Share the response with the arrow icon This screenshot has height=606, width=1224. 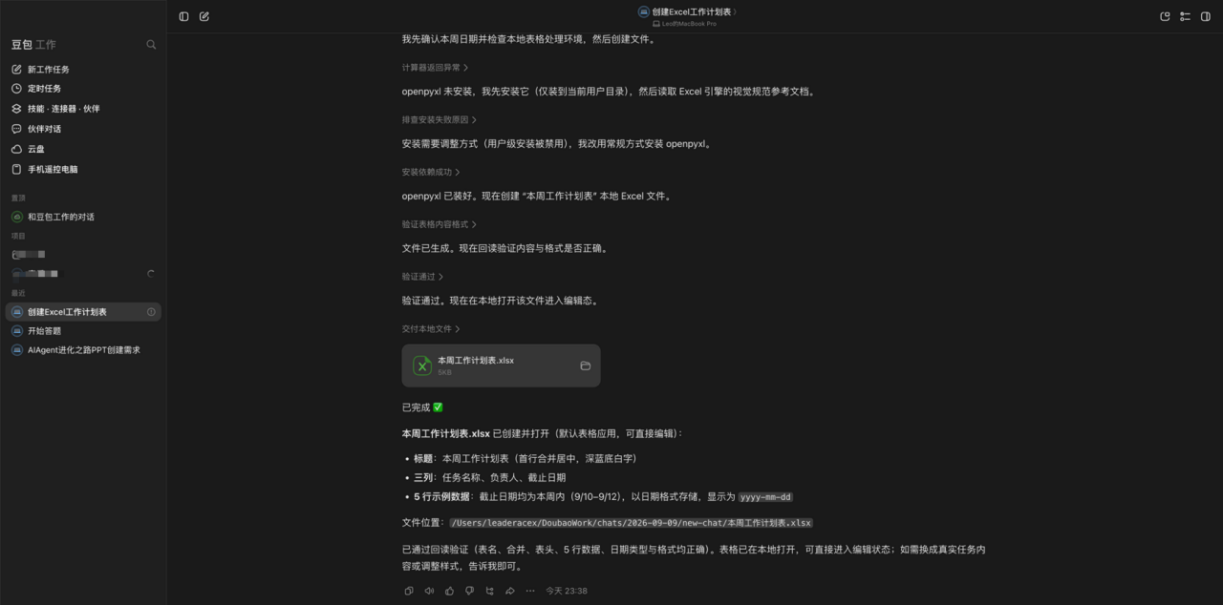(x=510, y=591)
